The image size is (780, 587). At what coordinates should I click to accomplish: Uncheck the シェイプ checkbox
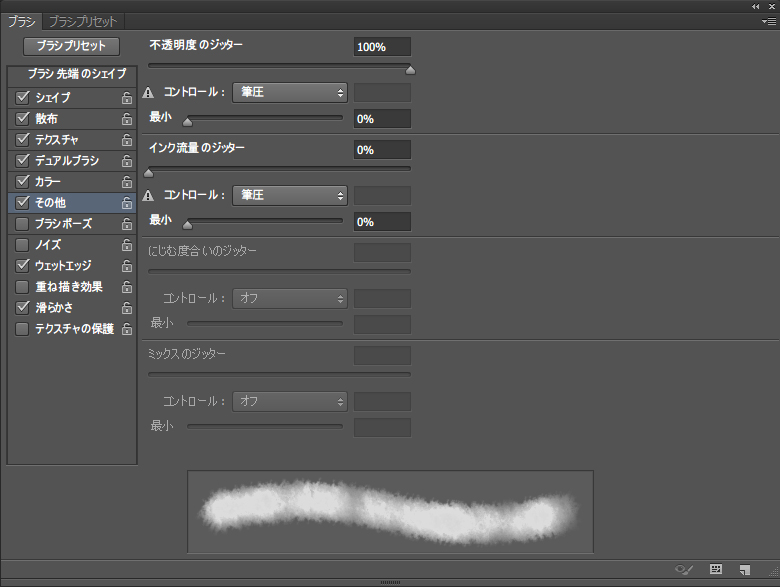[x=22, y=98]
